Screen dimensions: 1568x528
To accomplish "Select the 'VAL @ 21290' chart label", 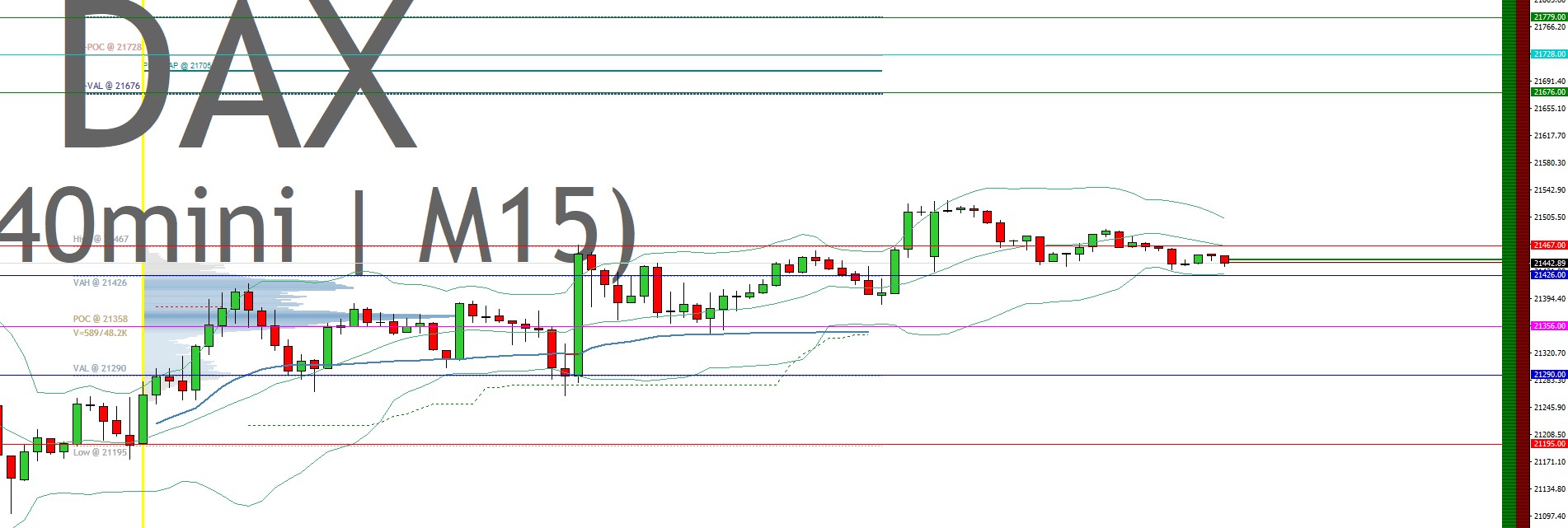I will point(100,368).
